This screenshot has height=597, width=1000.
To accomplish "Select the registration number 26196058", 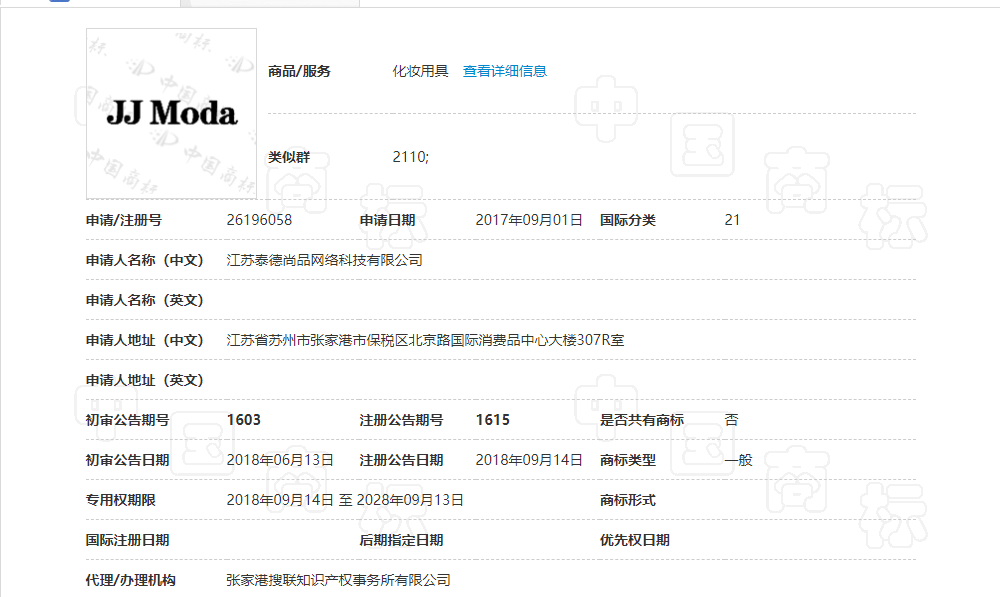I will click(x=259, y=220).
